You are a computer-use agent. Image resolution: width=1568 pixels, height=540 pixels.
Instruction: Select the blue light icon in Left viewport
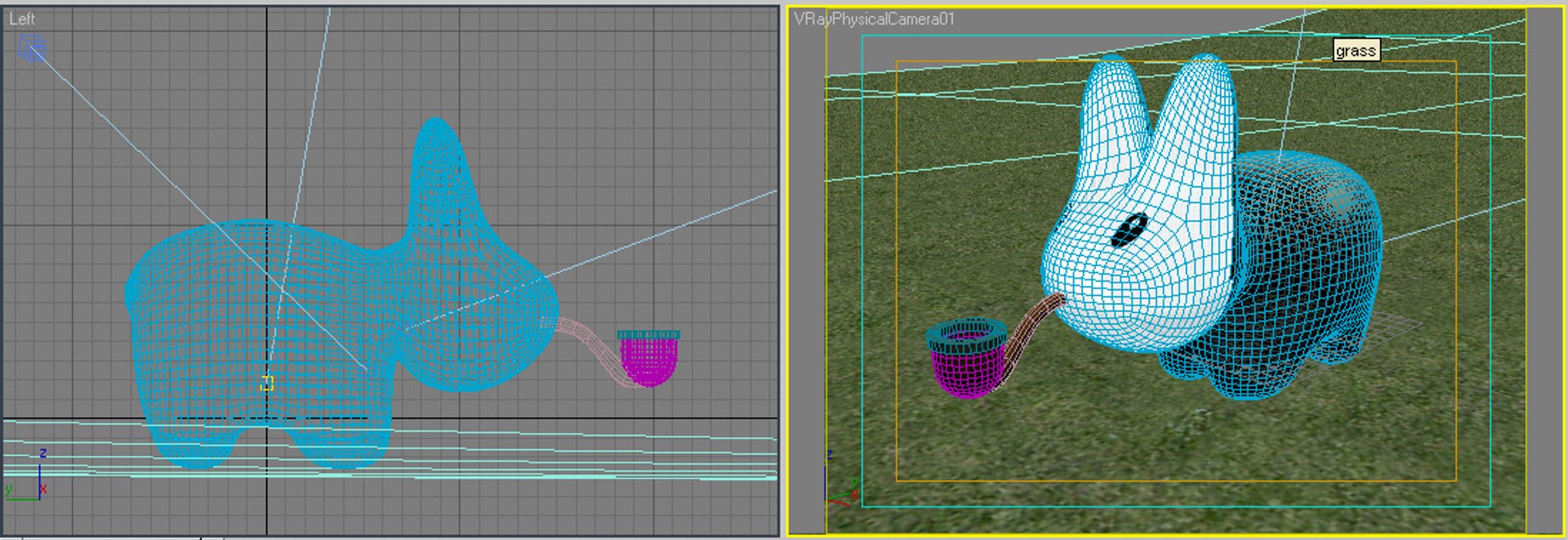pyautogui.click(x=32, y=48)
